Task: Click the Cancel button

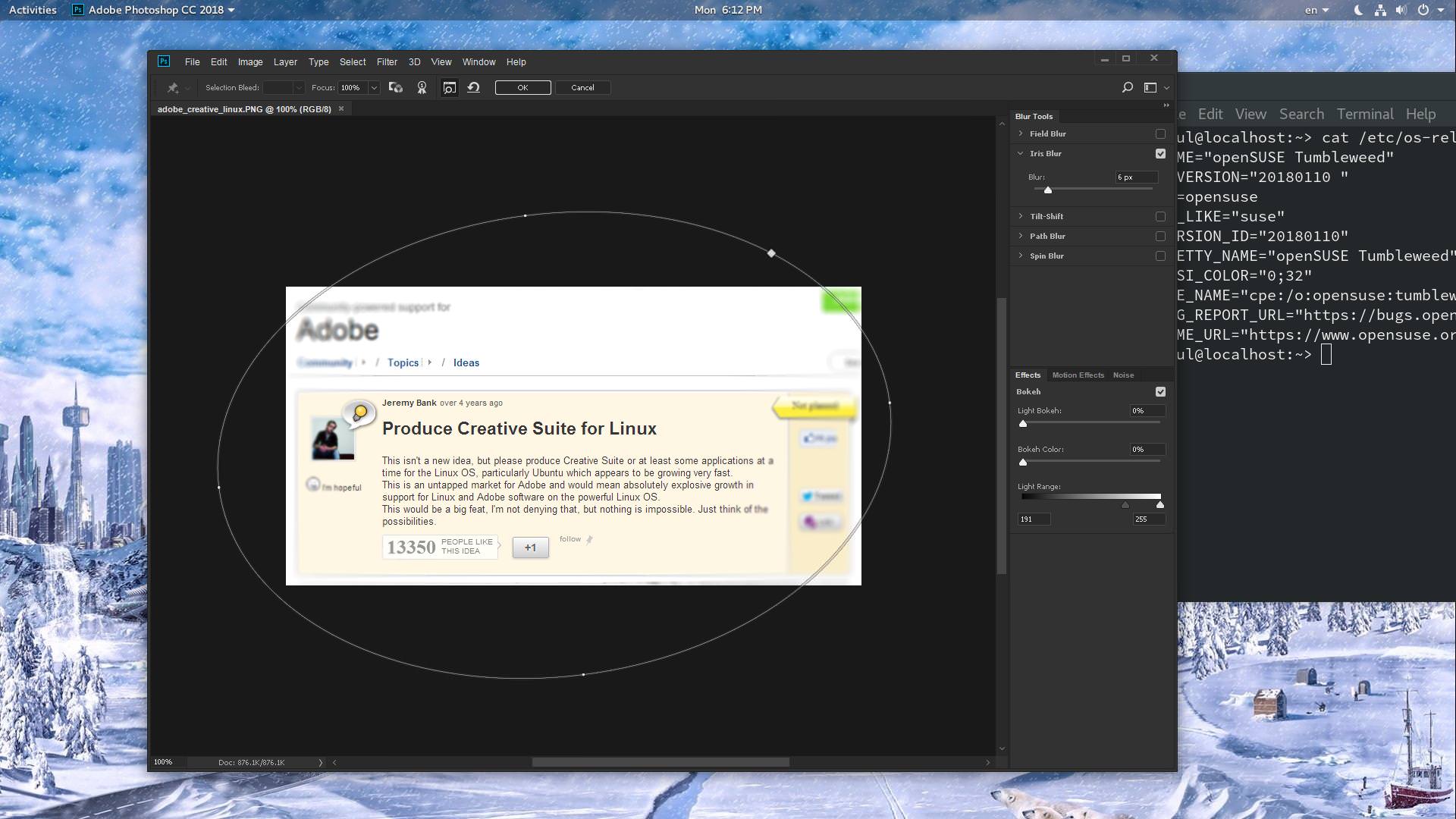Action: pyautogui.click(x=582, y=88)
